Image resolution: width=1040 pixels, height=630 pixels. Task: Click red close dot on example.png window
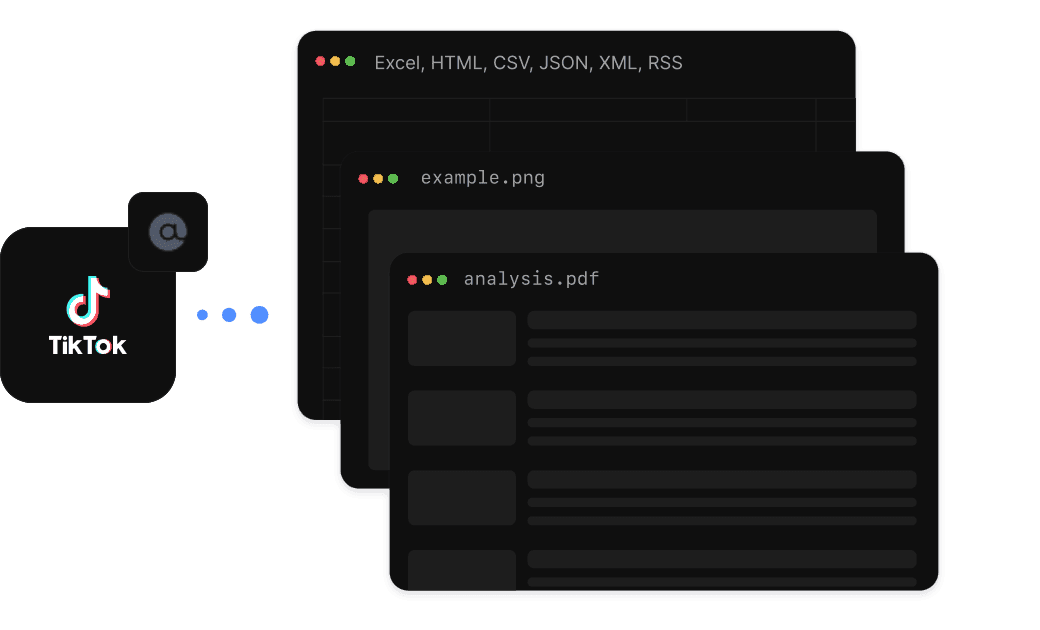click(363, 178)
